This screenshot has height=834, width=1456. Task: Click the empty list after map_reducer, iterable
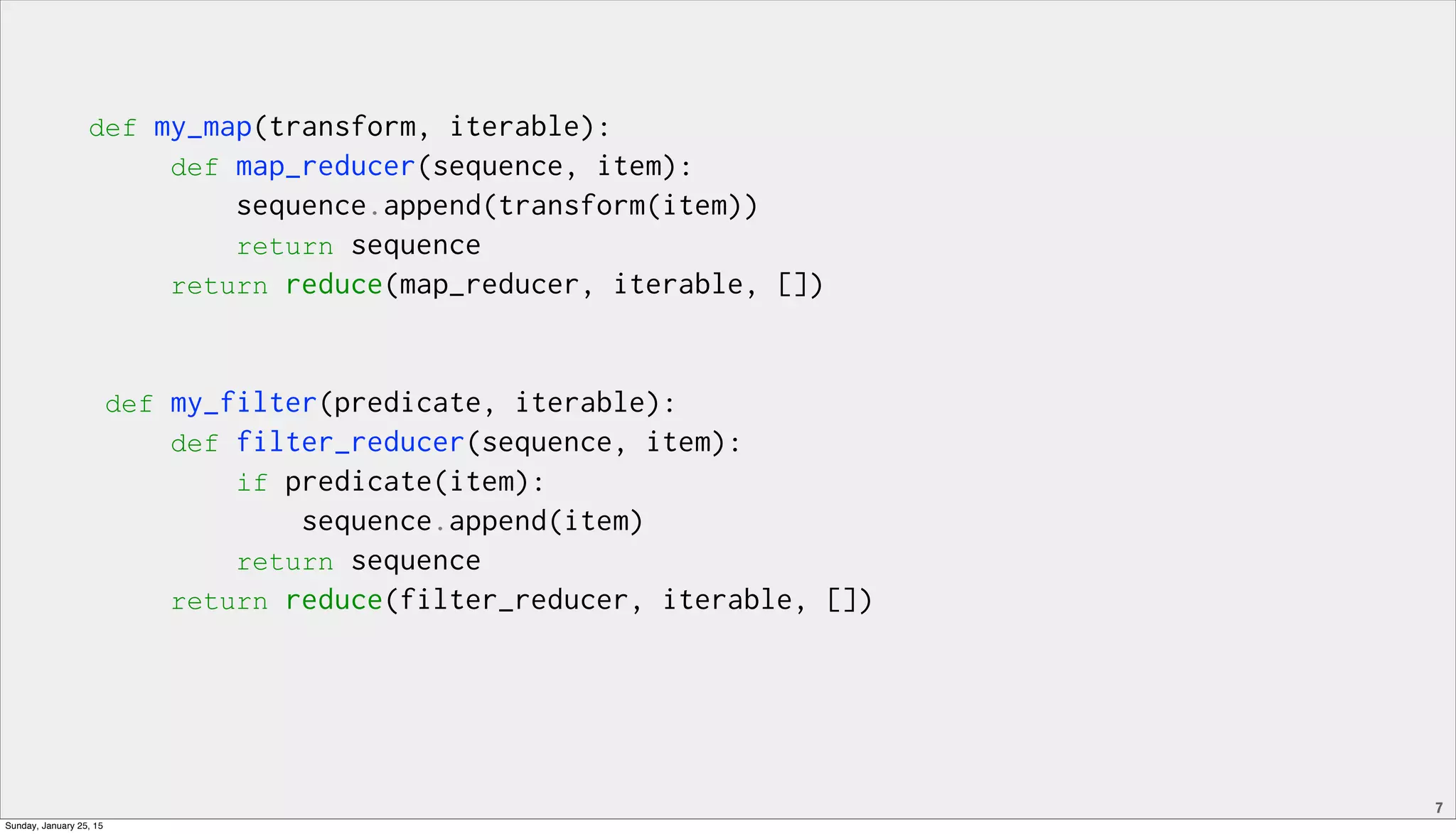[792, 284]
